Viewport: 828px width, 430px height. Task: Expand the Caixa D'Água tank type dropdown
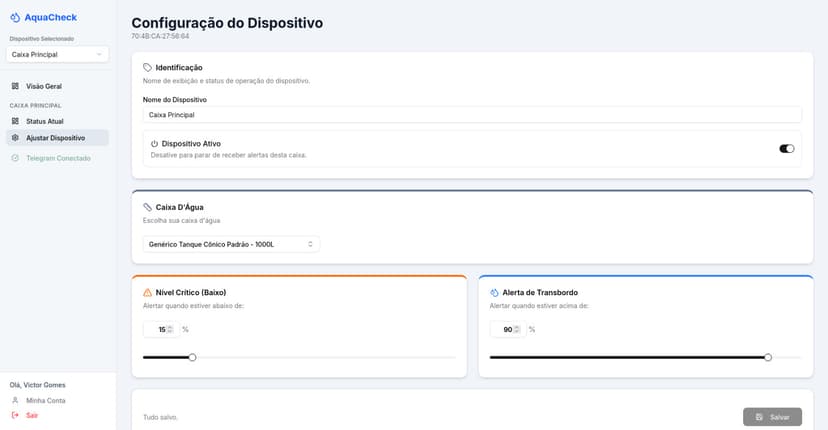(231, 244)
